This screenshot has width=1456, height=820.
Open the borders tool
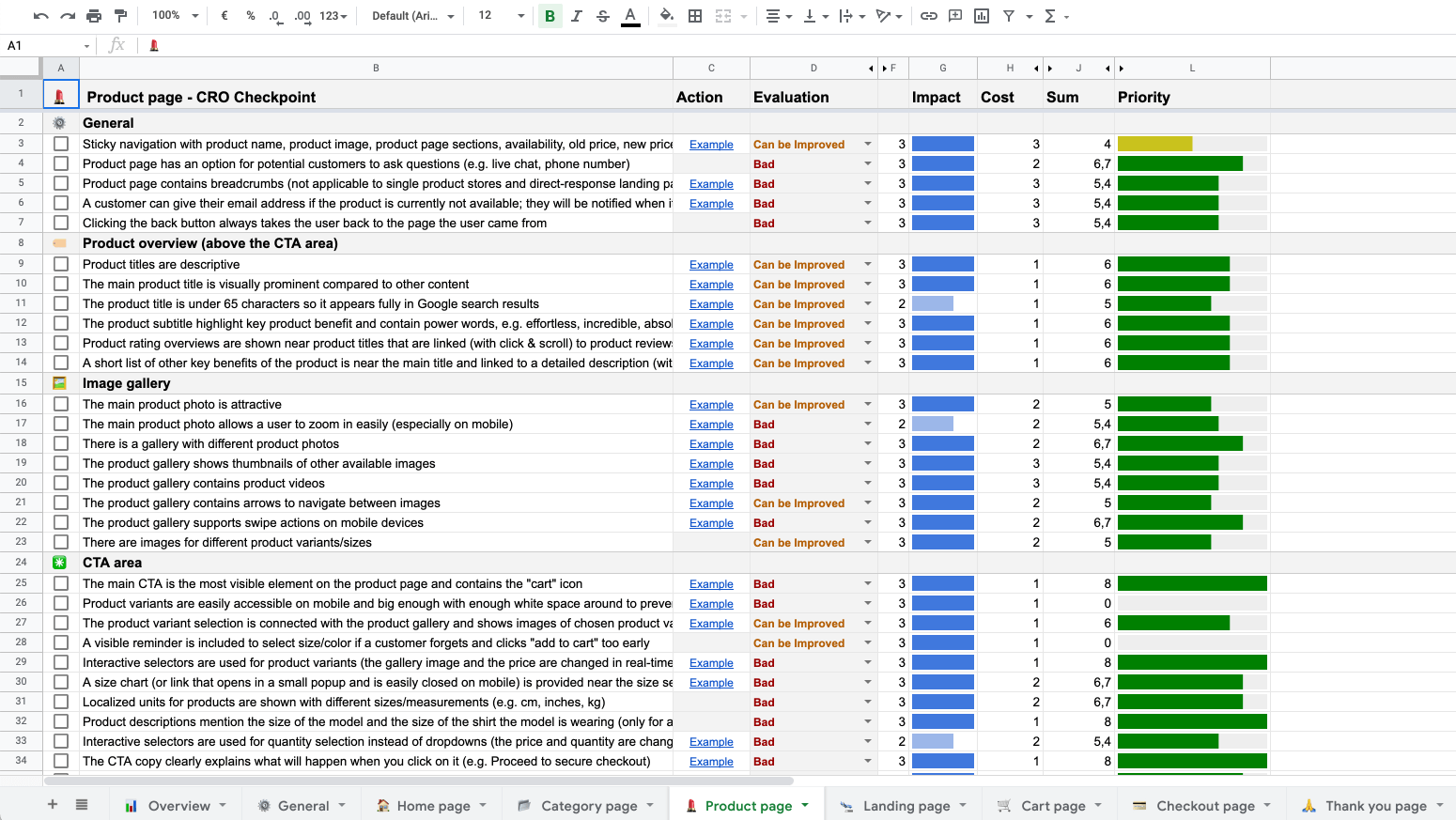[x=695, y=16]
